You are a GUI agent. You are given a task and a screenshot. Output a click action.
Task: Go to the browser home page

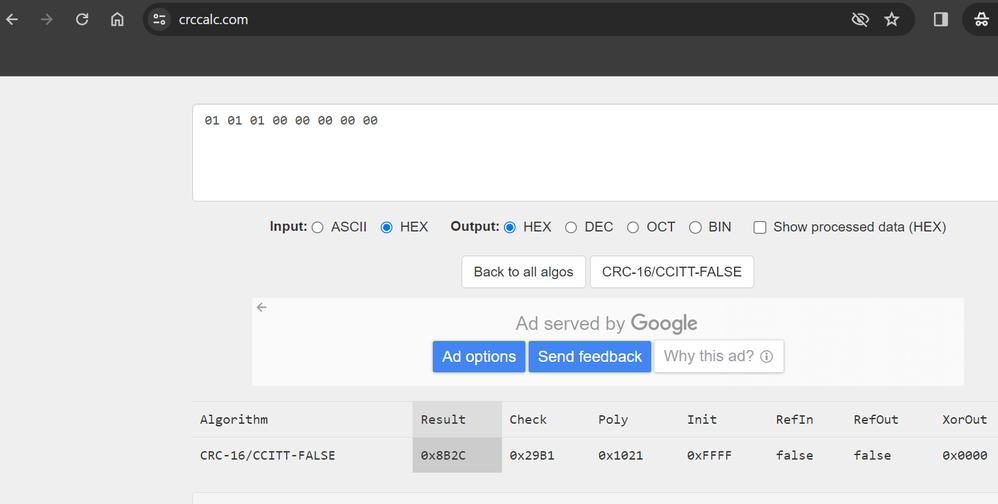pyautogui.click(x=117, y=19)
